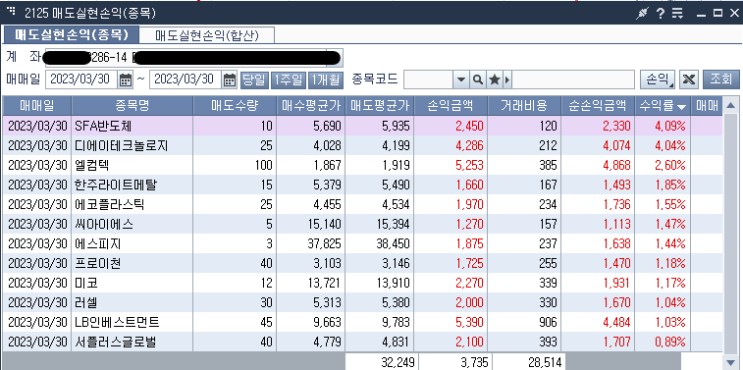Screen dimensions: 743x370
Task: Click the 매매일 column header
Action: pyautogui.click(x=37, y=106)
